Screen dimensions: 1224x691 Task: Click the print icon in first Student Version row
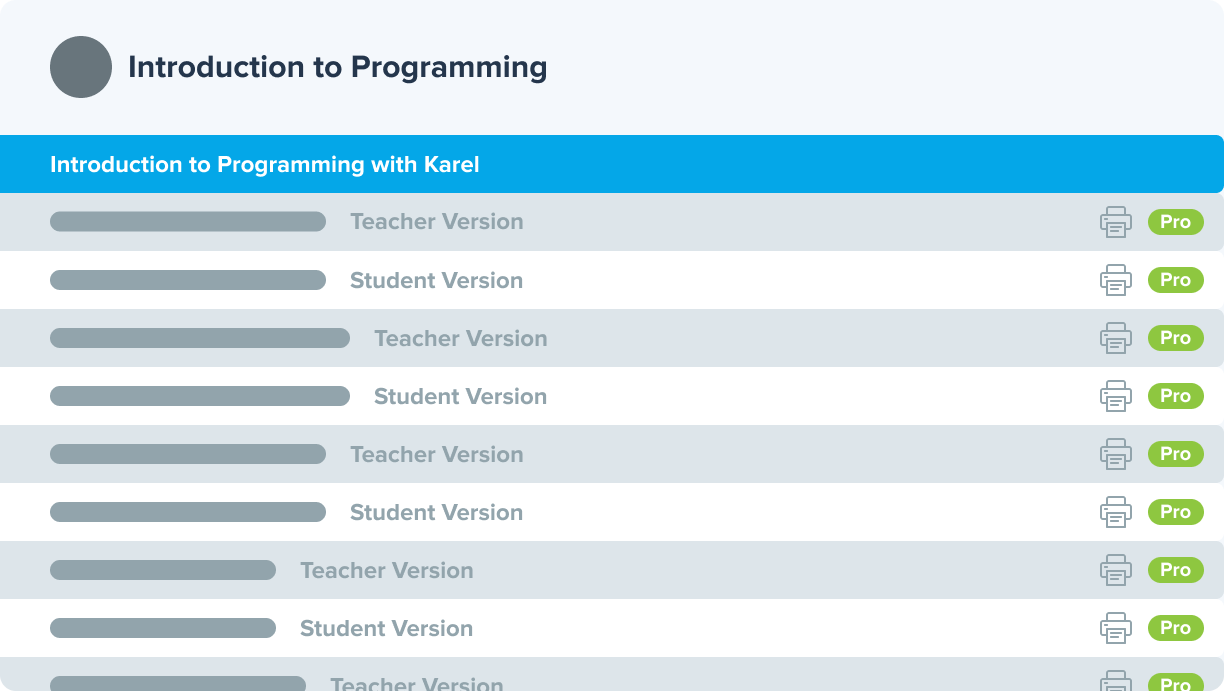tap(1116, 280)
